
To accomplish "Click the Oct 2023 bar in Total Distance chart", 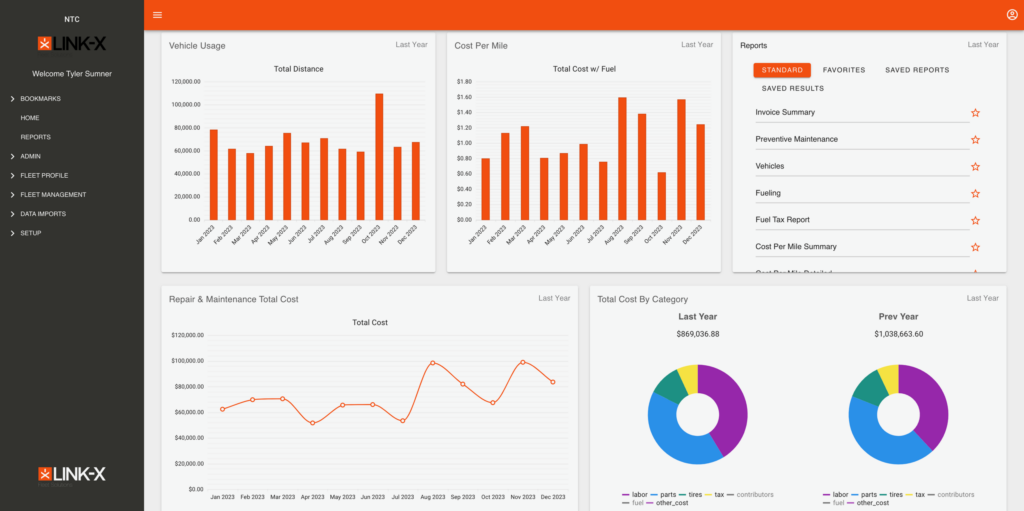I will coord(379,157).
